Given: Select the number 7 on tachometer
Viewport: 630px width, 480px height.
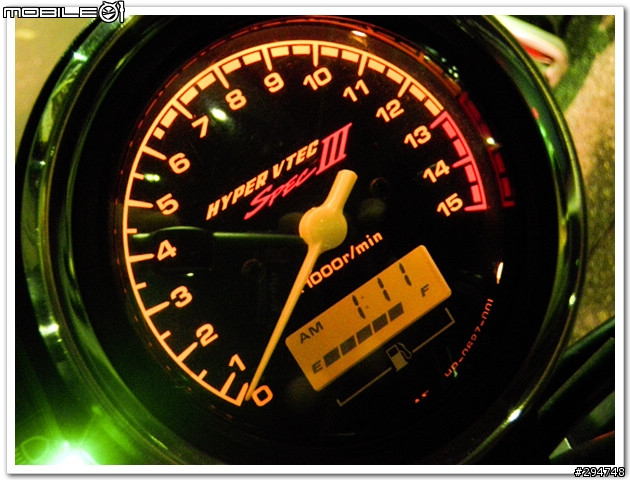Looking at the screenshot, I should (201, 127).
